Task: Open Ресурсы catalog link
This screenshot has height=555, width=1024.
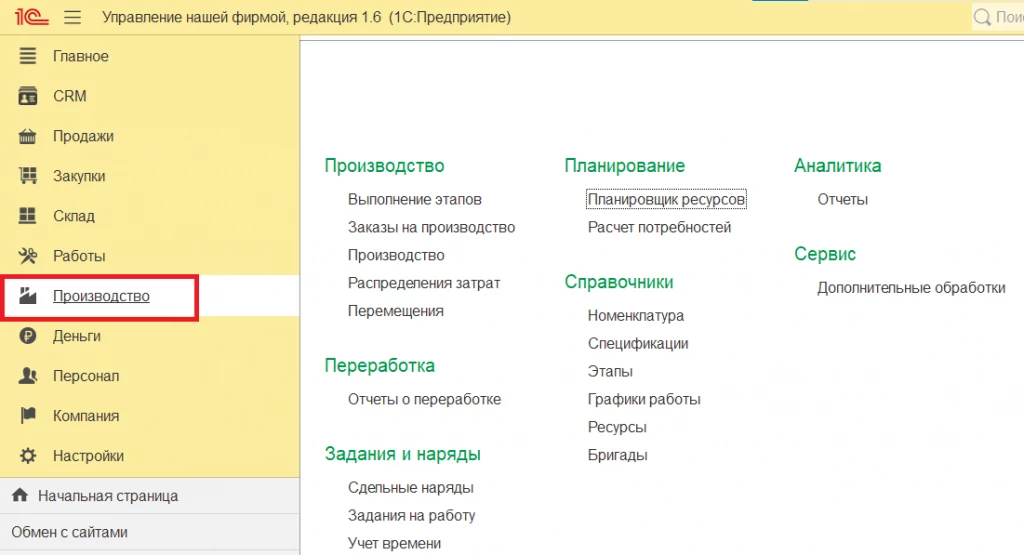Action: (x=617, y=427)
